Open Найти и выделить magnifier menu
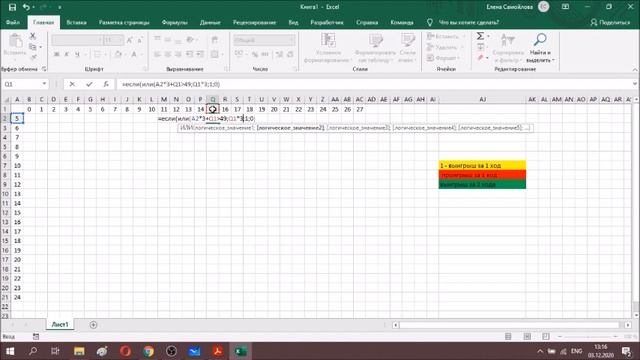 click(x=540, y=48)
